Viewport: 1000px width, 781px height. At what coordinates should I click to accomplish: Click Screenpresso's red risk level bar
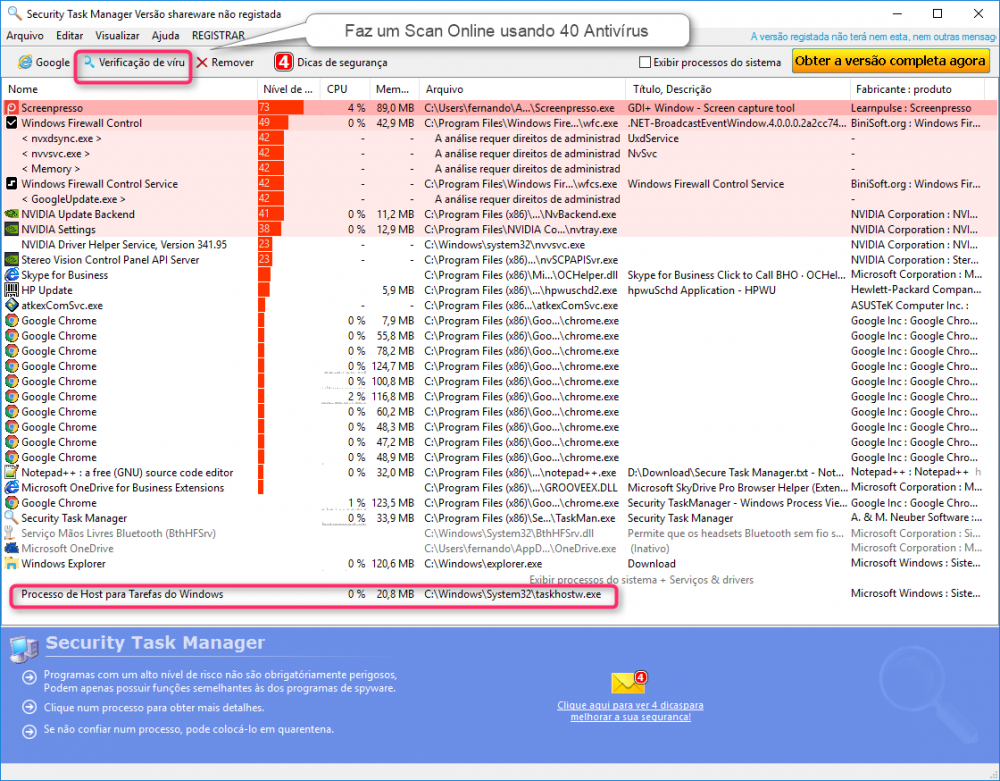pos(280,107)
